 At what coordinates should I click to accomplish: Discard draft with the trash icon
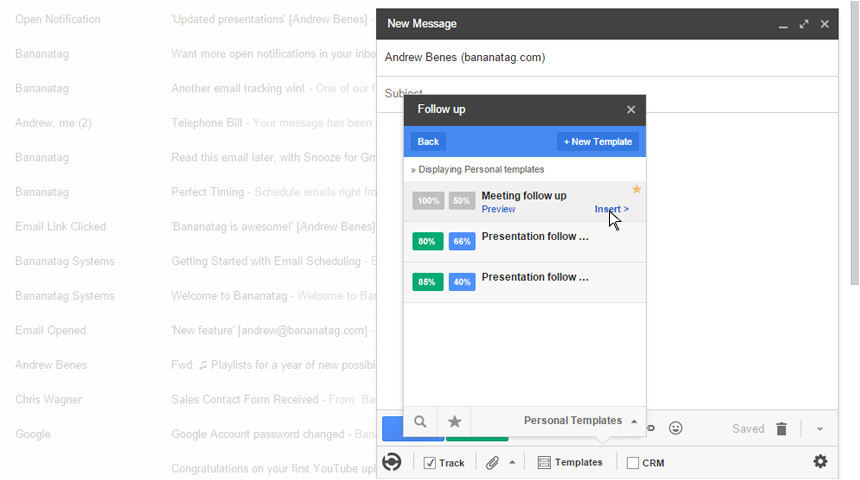click(x=781, y=429)
